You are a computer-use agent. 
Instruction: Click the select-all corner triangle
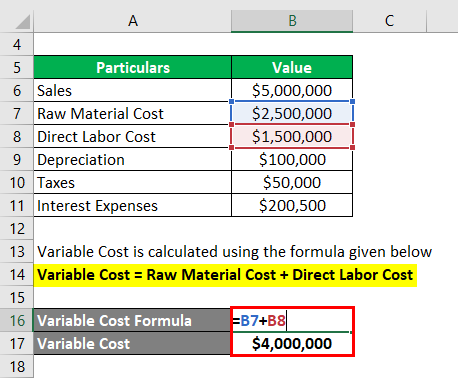(x=22, y=22)
